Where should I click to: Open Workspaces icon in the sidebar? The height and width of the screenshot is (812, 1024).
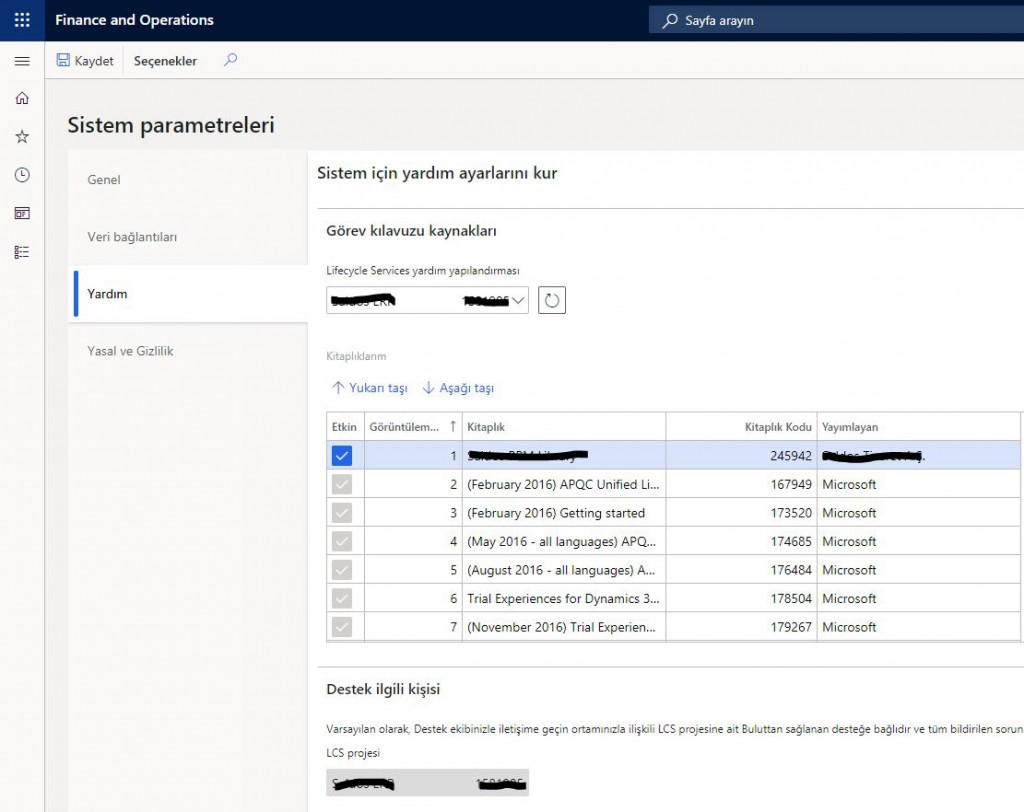(22, 213)
